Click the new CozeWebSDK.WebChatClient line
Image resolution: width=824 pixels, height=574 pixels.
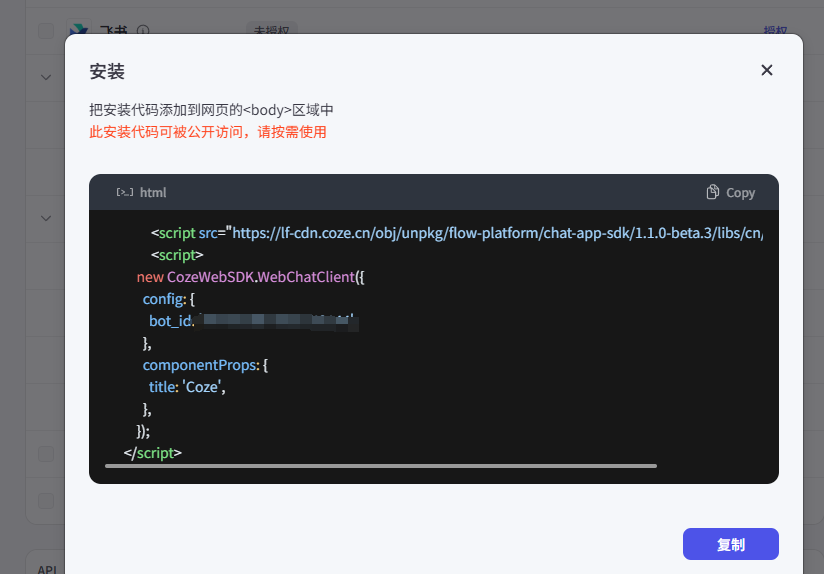click(251, 277)
